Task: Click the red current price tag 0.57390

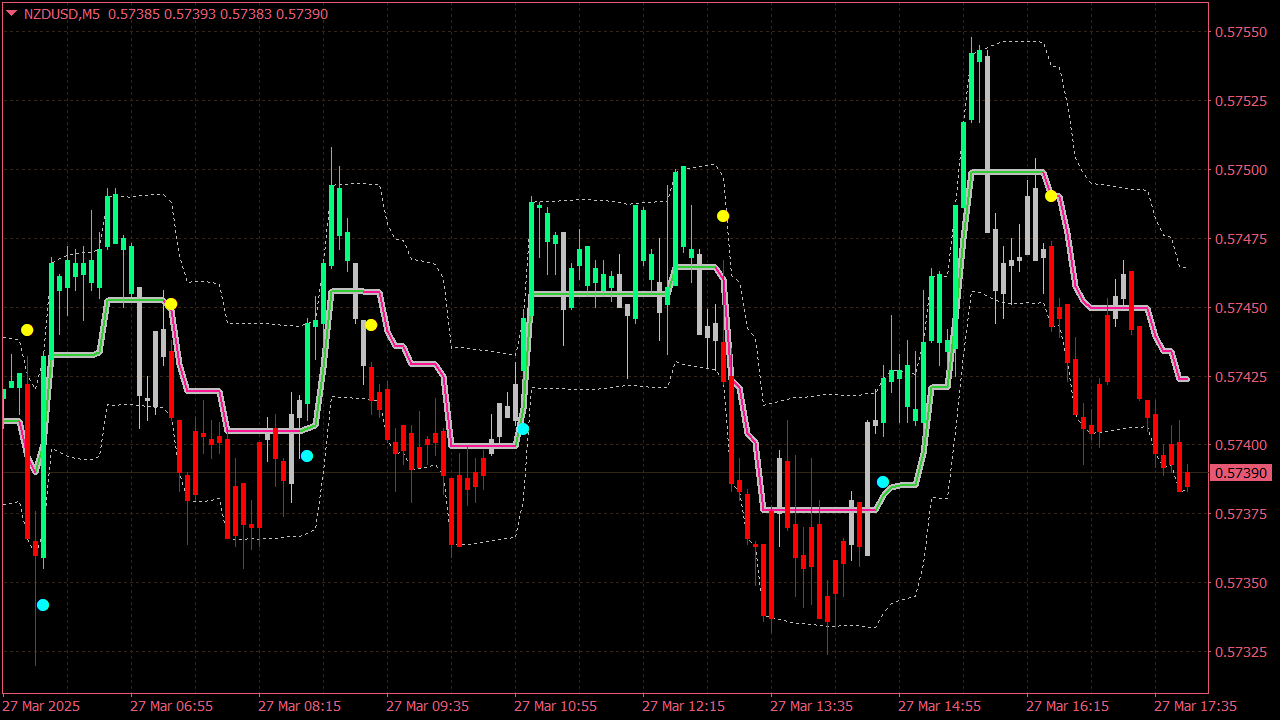Action: (x=1240, y=473)
